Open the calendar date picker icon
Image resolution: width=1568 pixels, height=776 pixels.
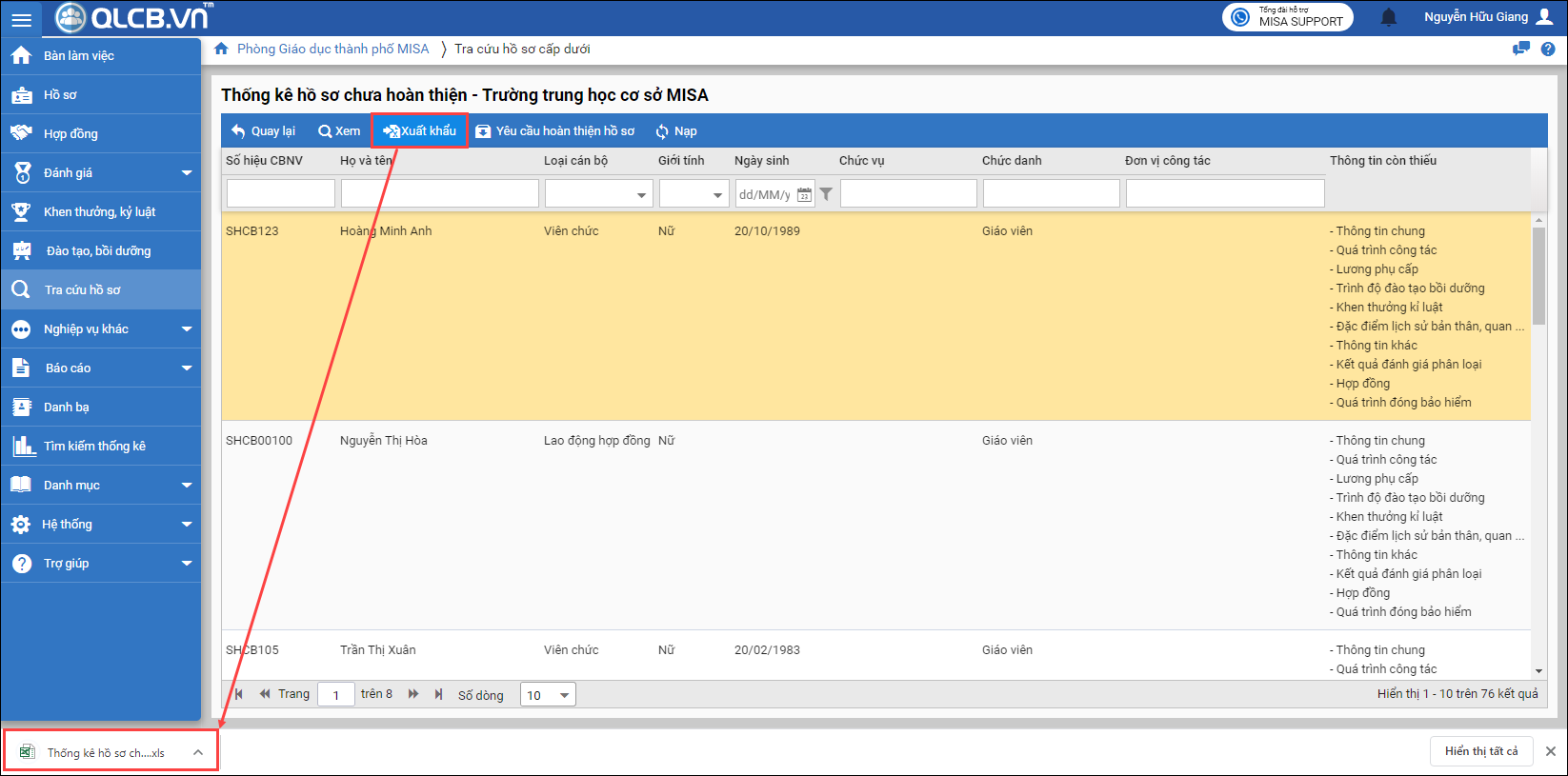(x=804, y=194)
